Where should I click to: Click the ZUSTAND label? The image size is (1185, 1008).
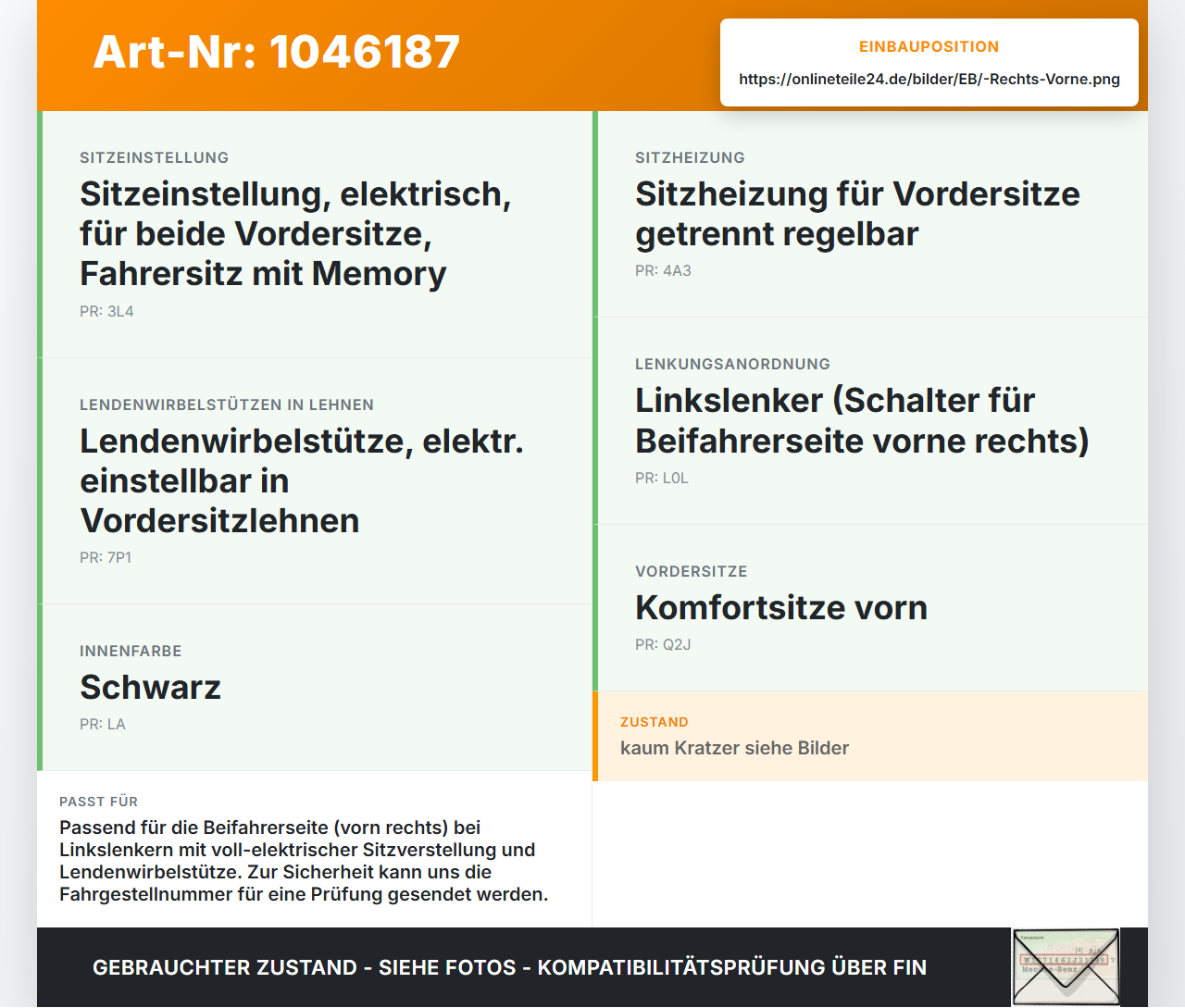(655, 722)
